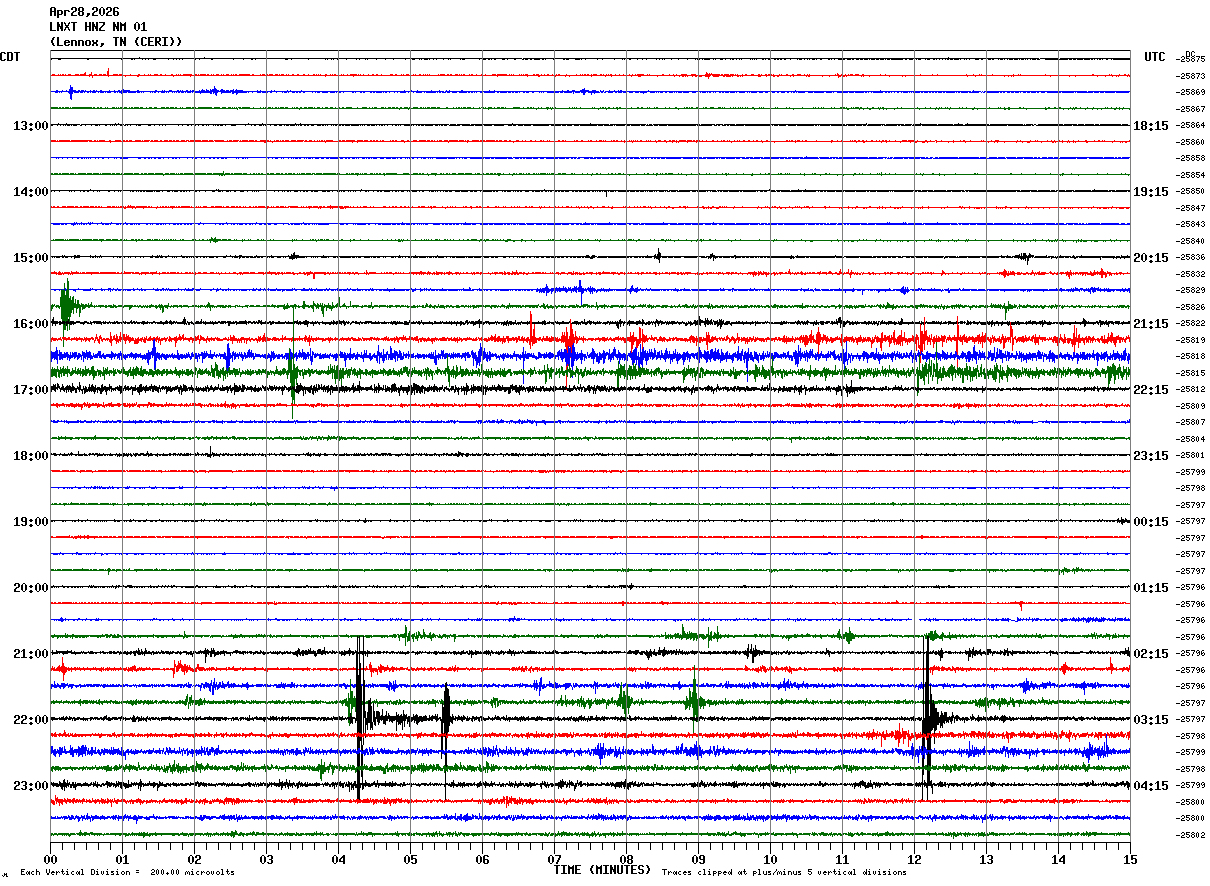Image resolution: width=1210 pixels, height=886 pixels.
Task: Click the 23:00 CDT row label
Action: (31, 786)
